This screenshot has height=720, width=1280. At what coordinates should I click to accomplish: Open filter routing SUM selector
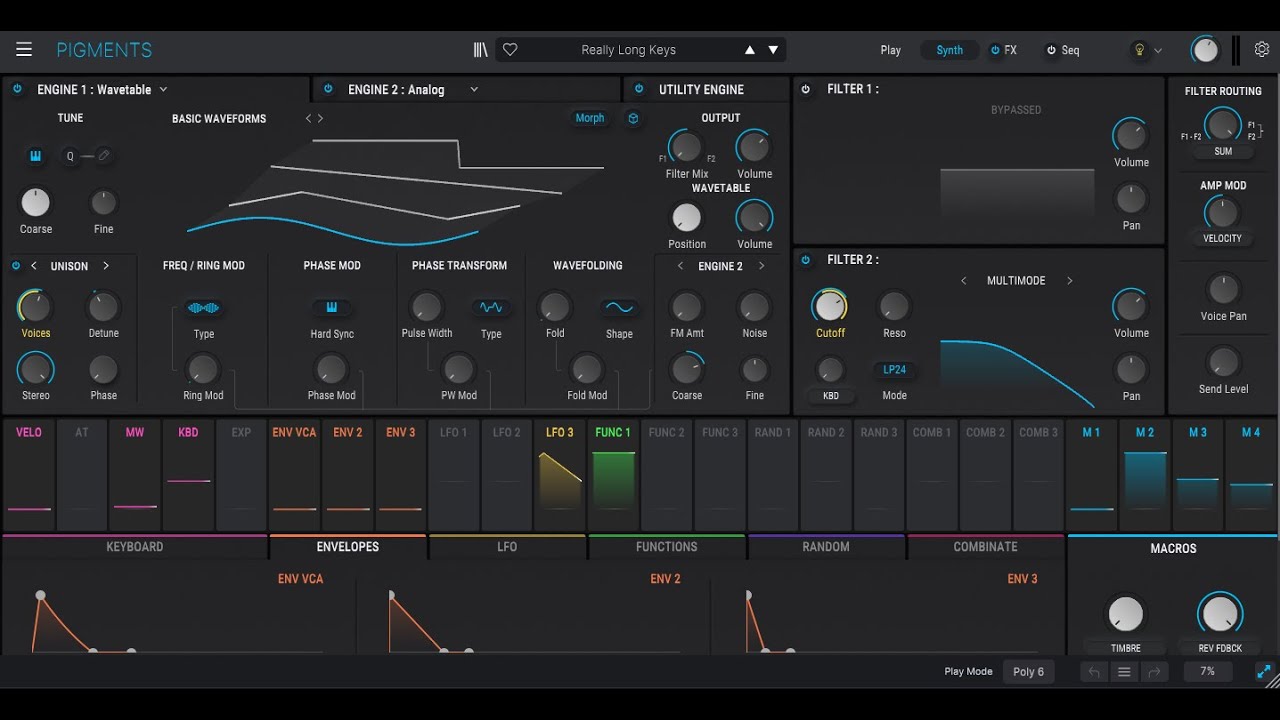(x=1223, y=151)
